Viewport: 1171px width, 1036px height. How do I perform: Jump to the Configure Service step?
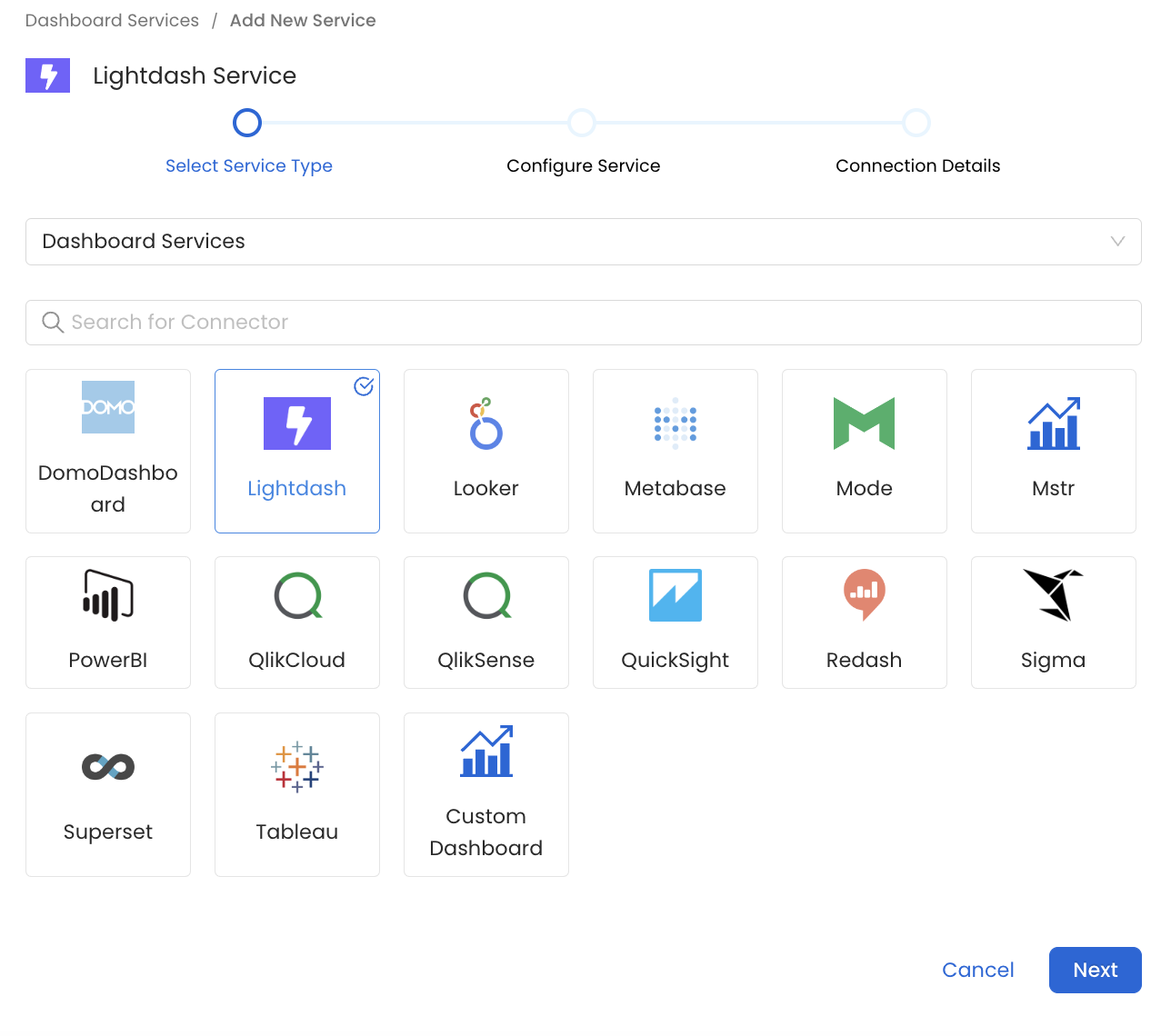[x=582, y=123]
